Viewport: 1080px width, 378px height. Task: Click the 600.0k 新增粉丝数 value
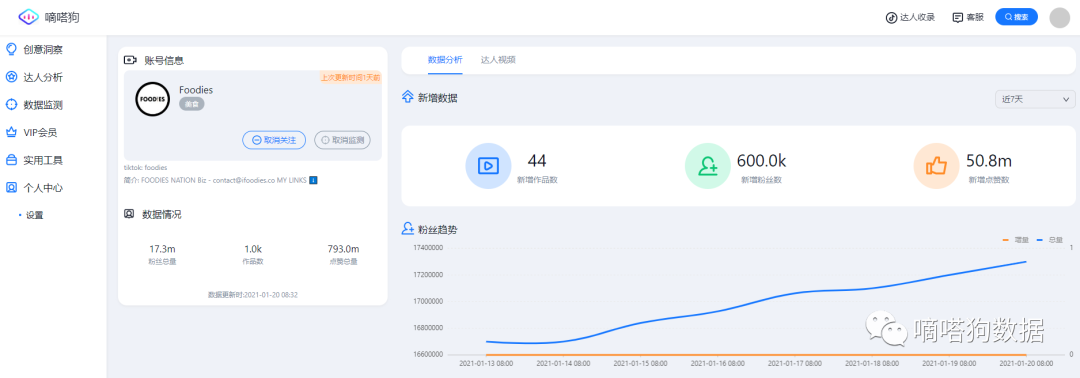[x=761, y=161]
